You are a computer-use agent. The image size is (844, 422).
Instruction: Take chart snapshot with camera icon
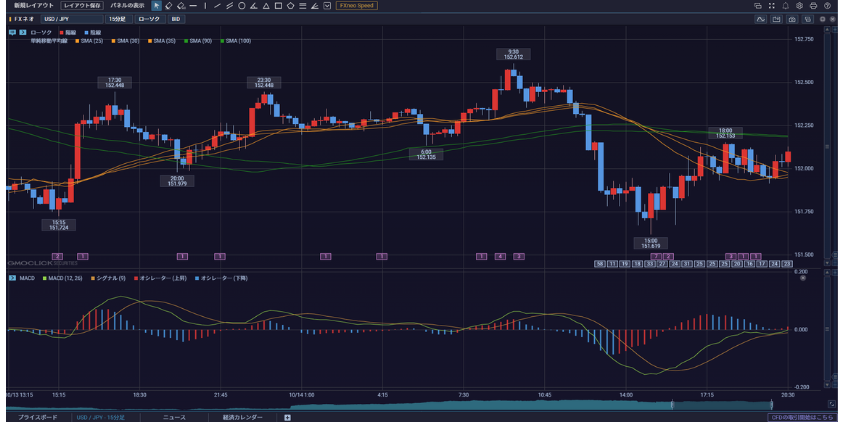coord(791,19)
